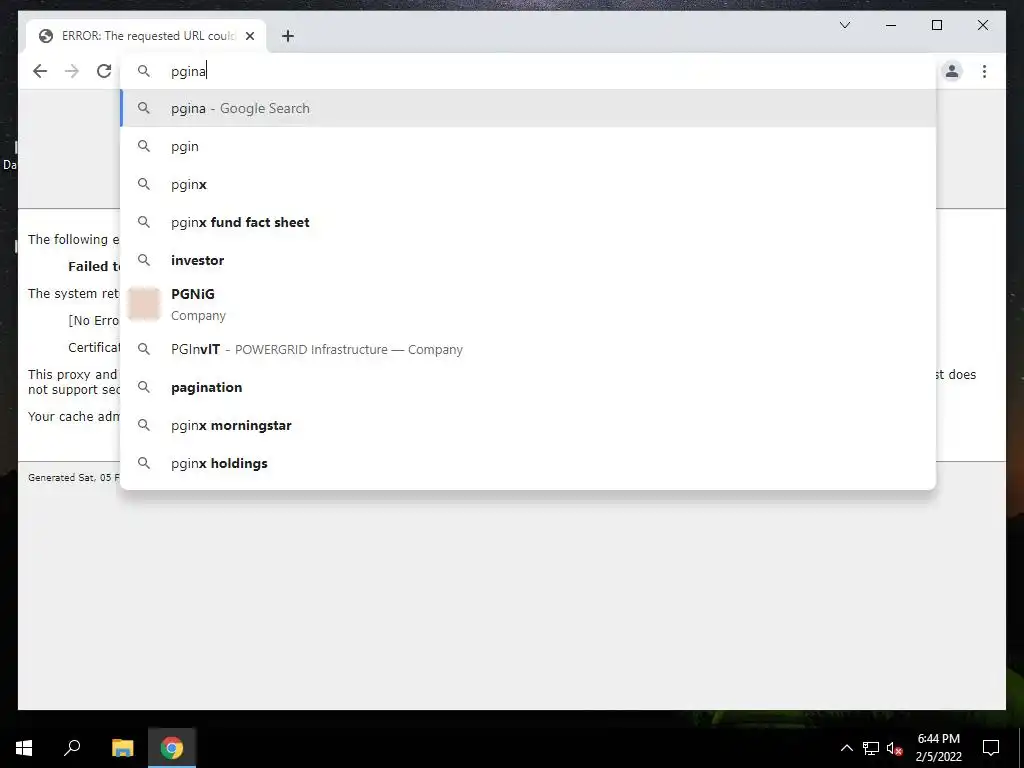Click the browser back arrow
This screenshot has width=1024, height=768.
point(40,71)
